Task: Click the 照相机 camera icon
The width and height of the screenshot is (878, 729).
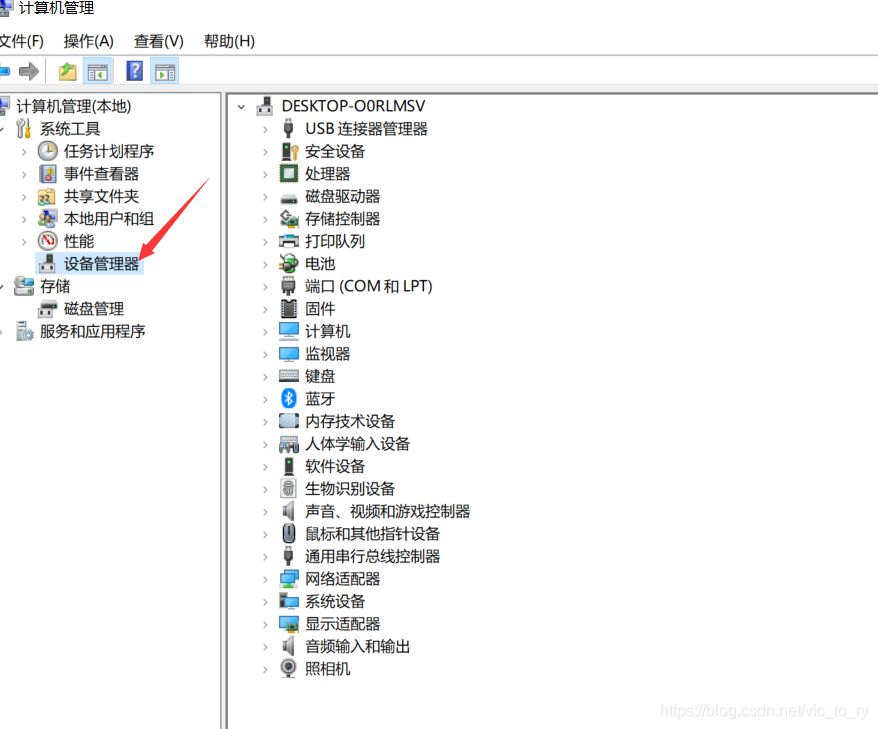Action: coord(288,669)
